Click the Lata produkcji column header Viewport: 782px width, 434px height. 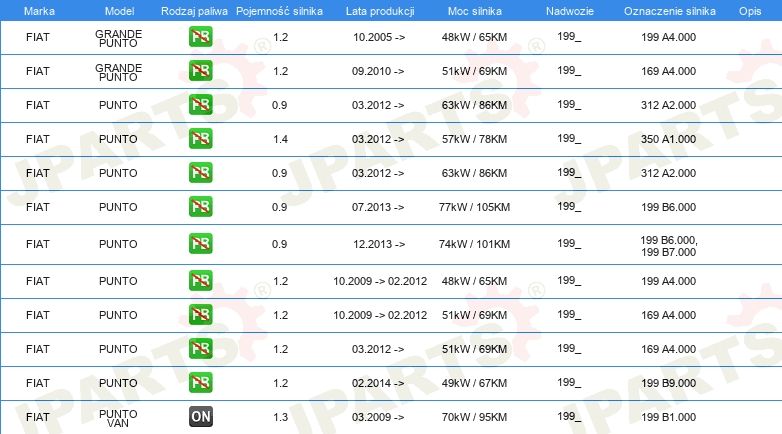pos(380,11)
